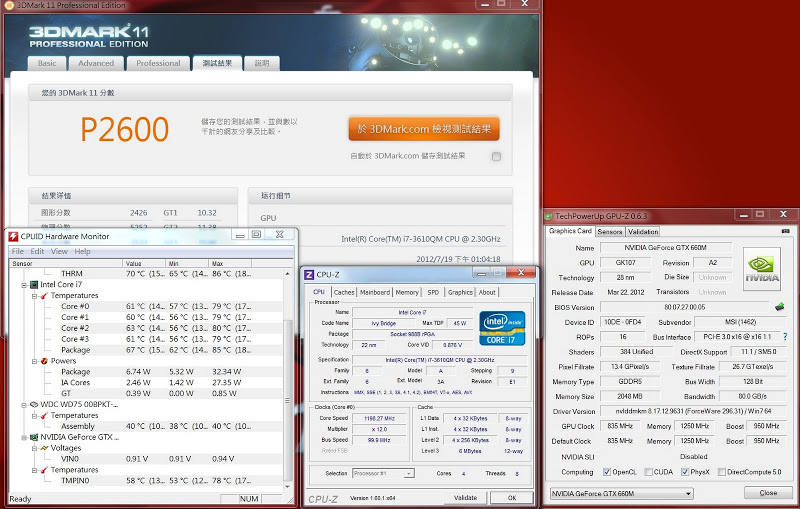The image size is (800, 509).
Task: Click the GPU-Z screenshot camera icon
Action: pyautogui.click(x=786, y=231)
